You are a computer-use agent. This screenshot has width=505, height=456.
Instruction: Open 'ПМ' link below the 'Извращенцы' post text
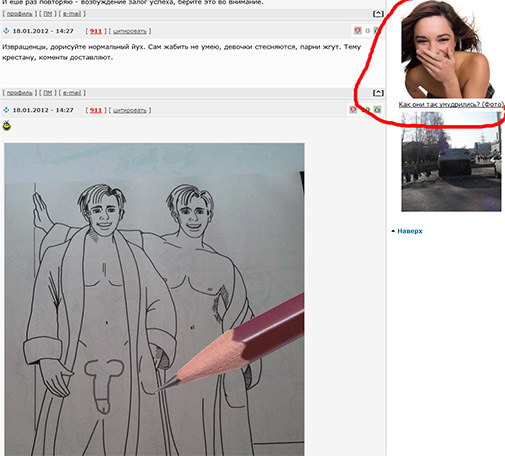[x=48, y=93]
